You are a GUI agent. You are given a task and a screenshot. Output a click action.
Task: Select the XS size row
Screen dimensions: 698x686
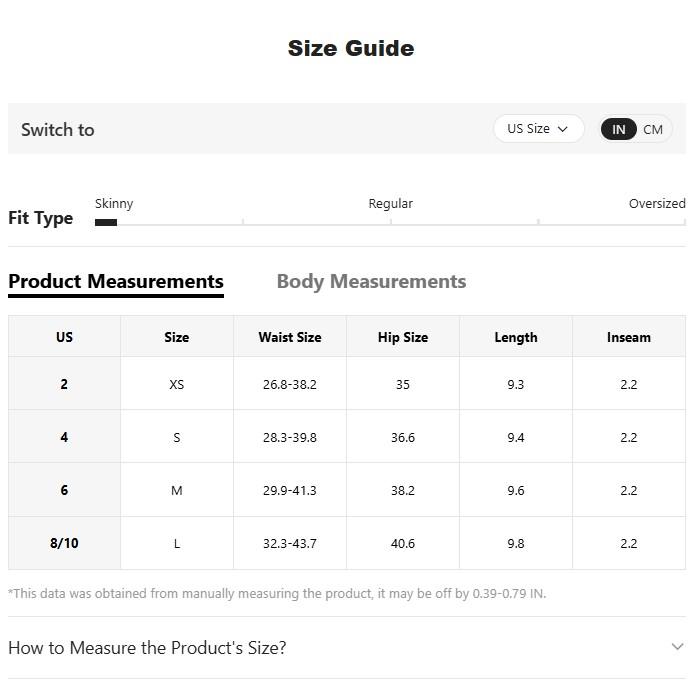tap(177, 384)
